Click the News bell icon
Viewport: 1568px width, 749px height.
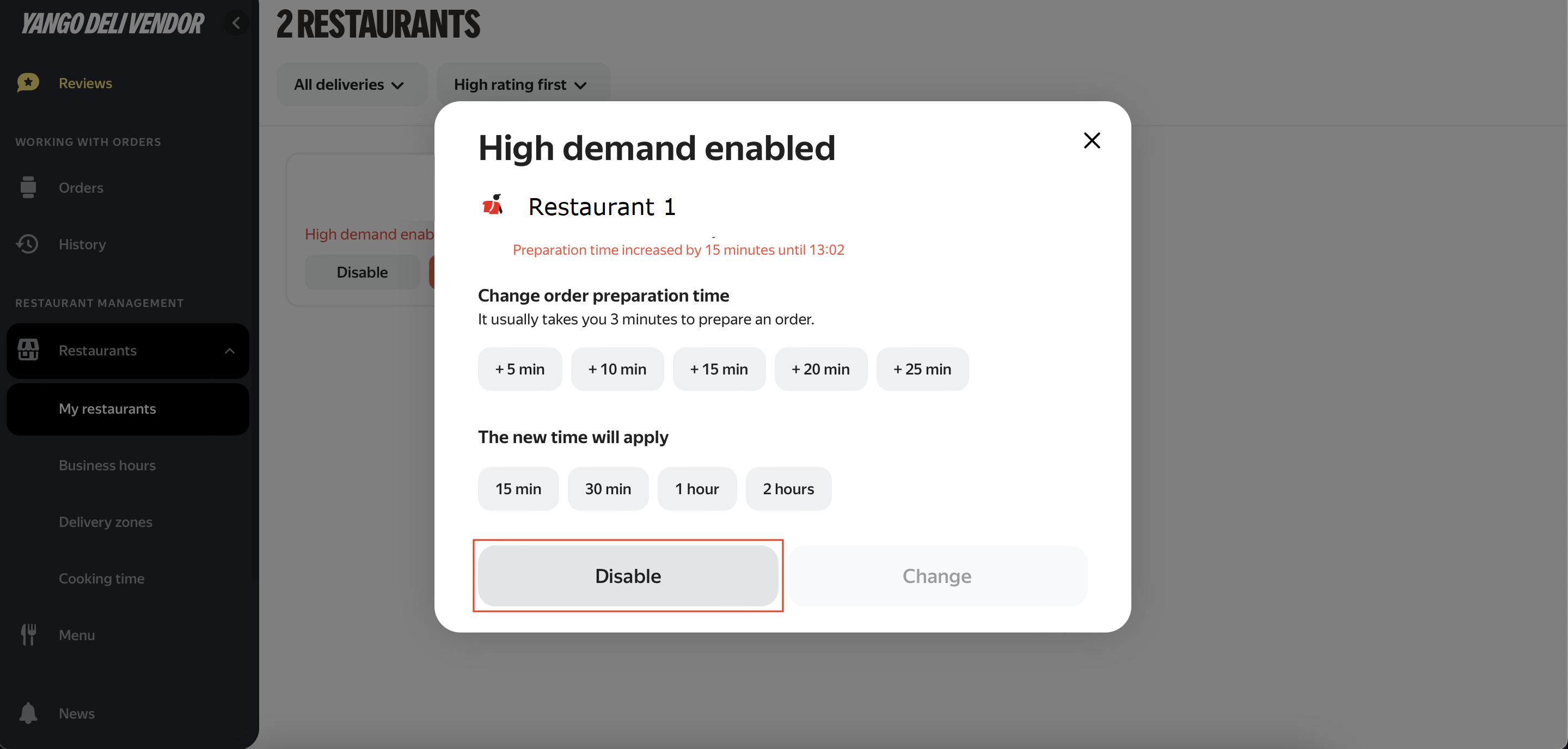point(28,713)
